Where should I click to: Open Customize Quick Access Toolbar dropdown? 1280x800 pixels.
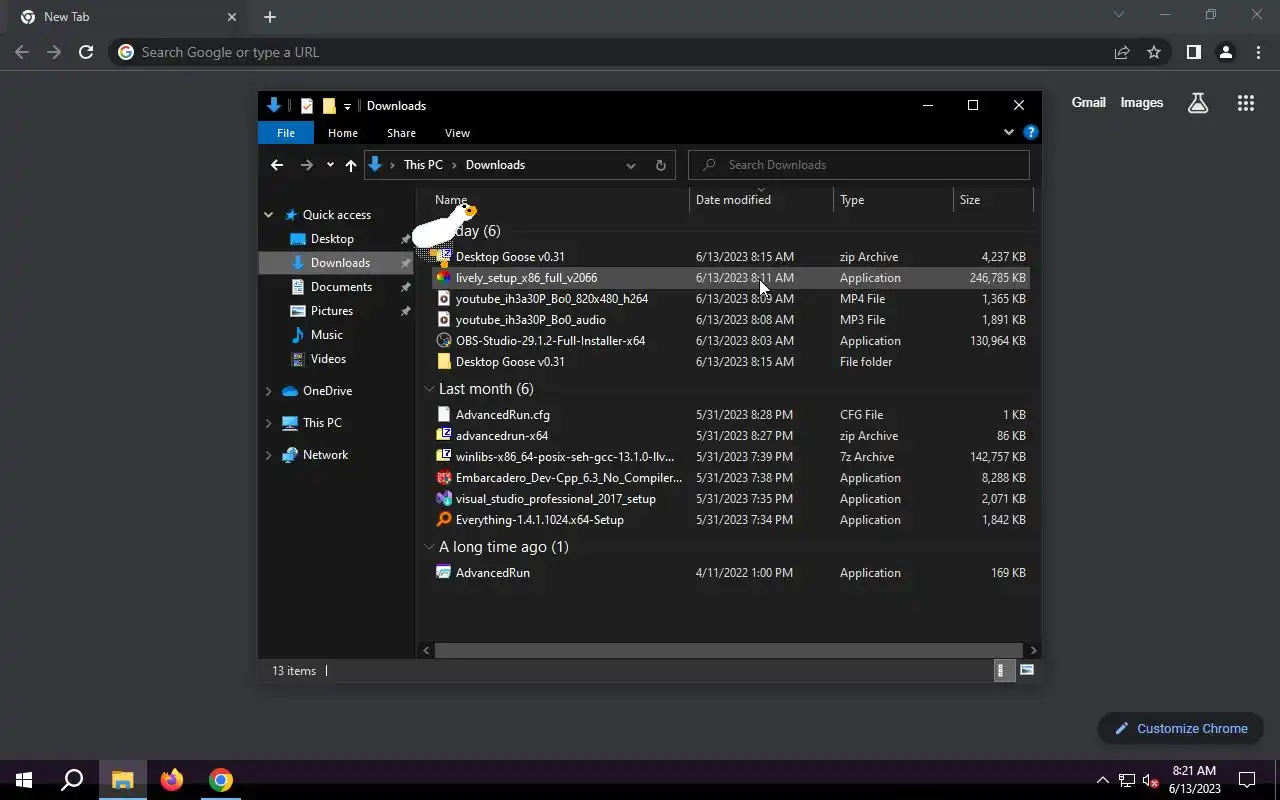347,106
